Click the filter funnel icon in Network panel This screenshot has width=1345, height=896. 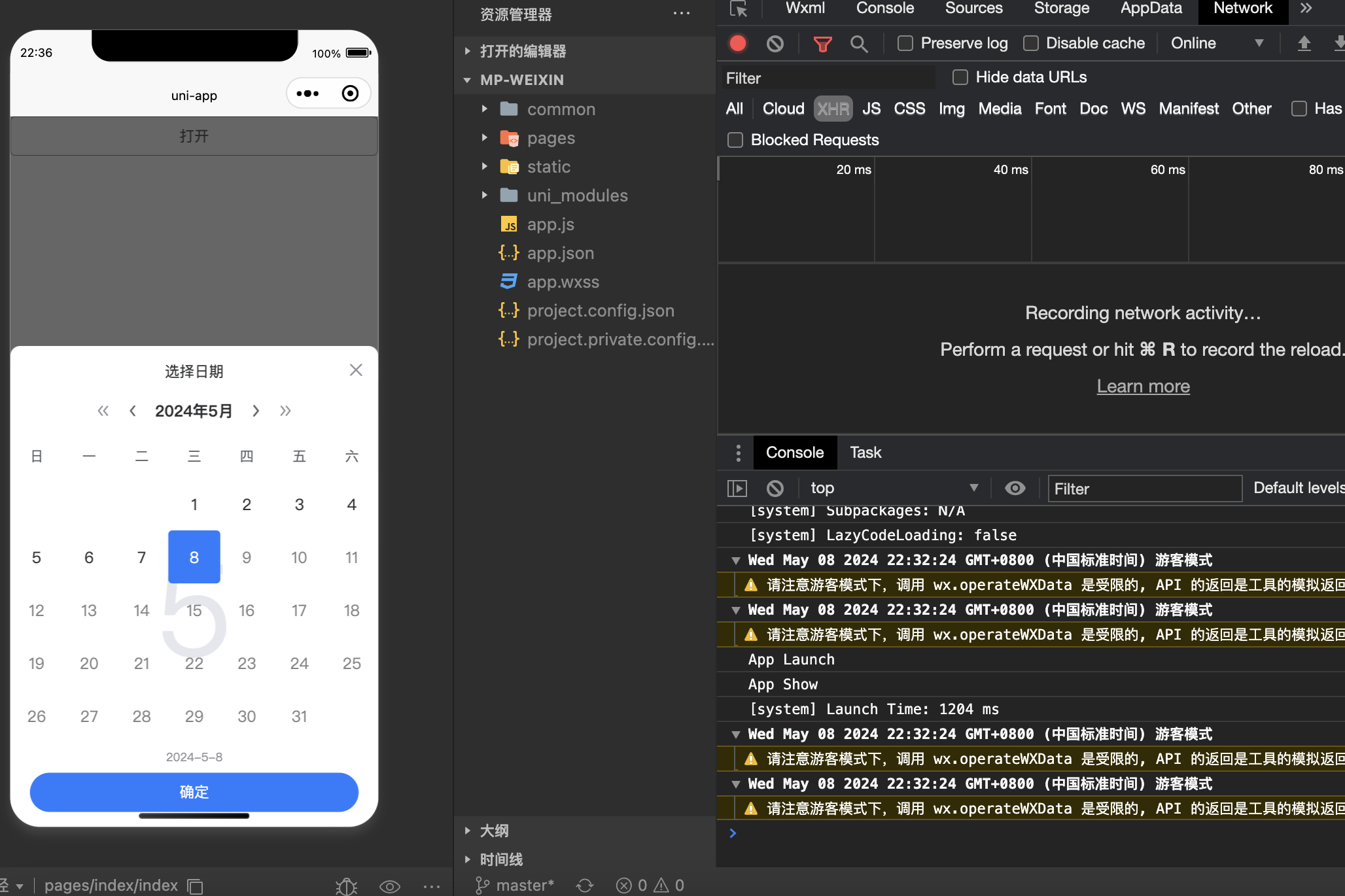pos(821,43)
